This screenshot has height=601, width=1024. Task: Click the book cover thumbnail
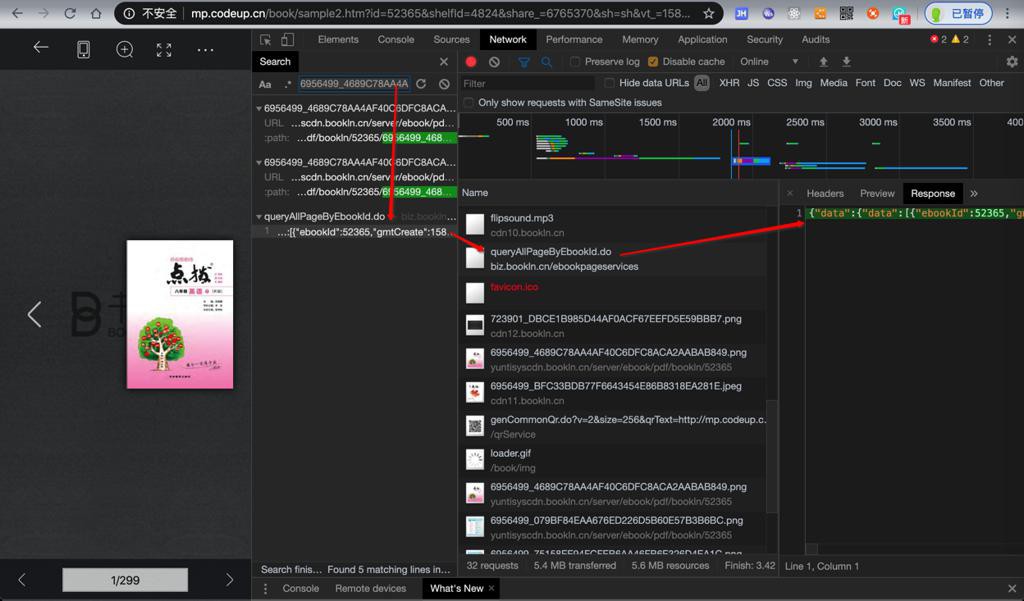pyautogui.click(x=180, y=314)
